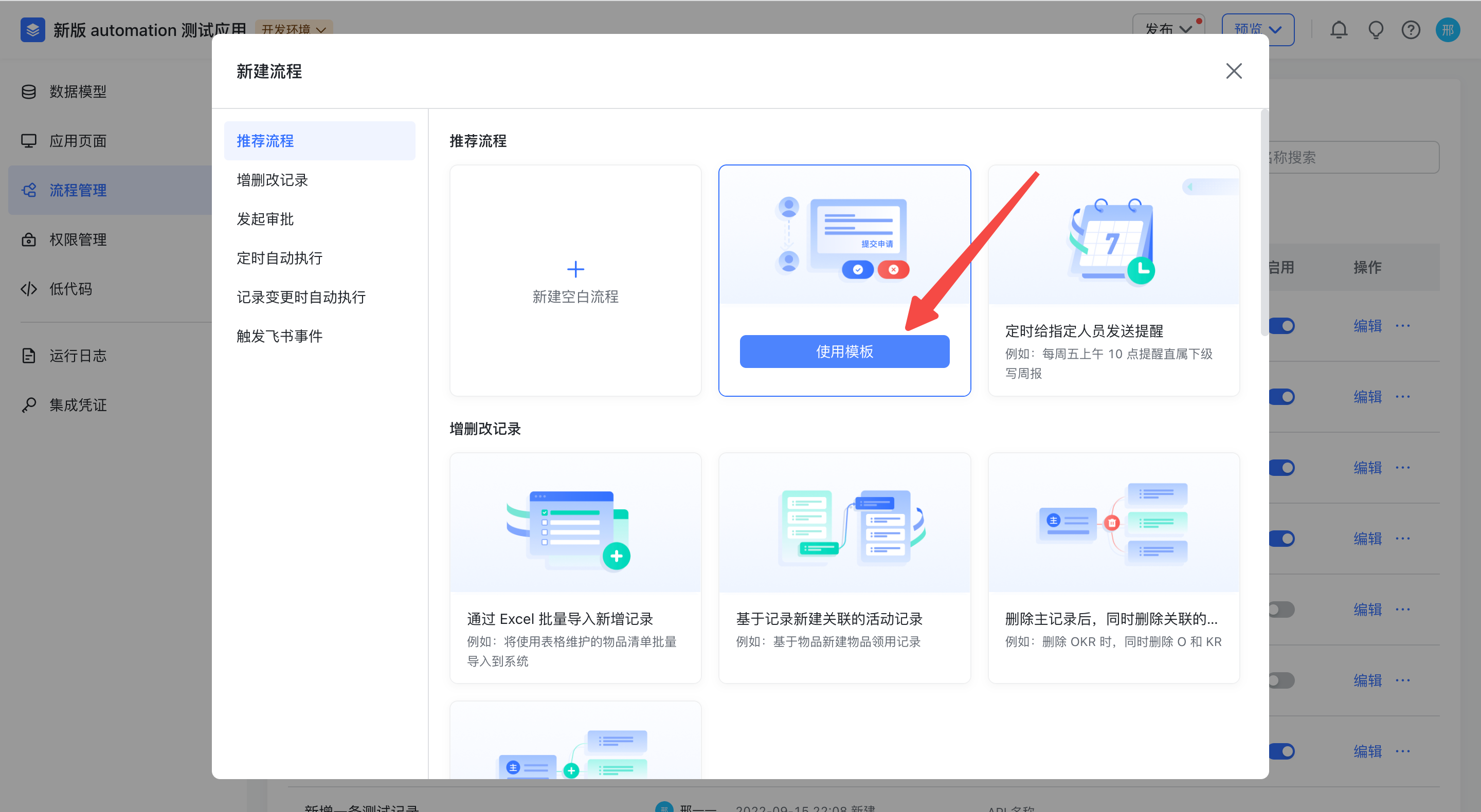This screenshot has width=1481, height=812.
Task: Open the help question mark icon
Action: point(1411,30)
